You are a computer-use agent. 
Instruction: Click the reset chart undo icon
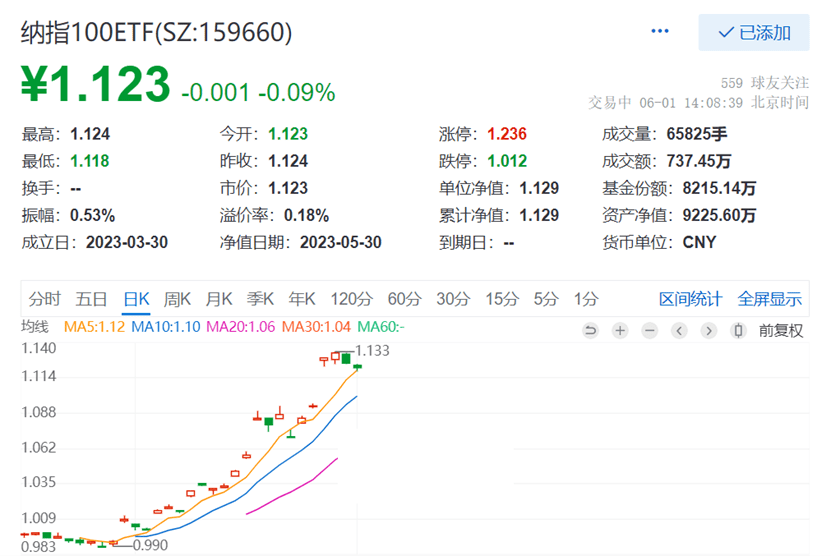(590, 331)
